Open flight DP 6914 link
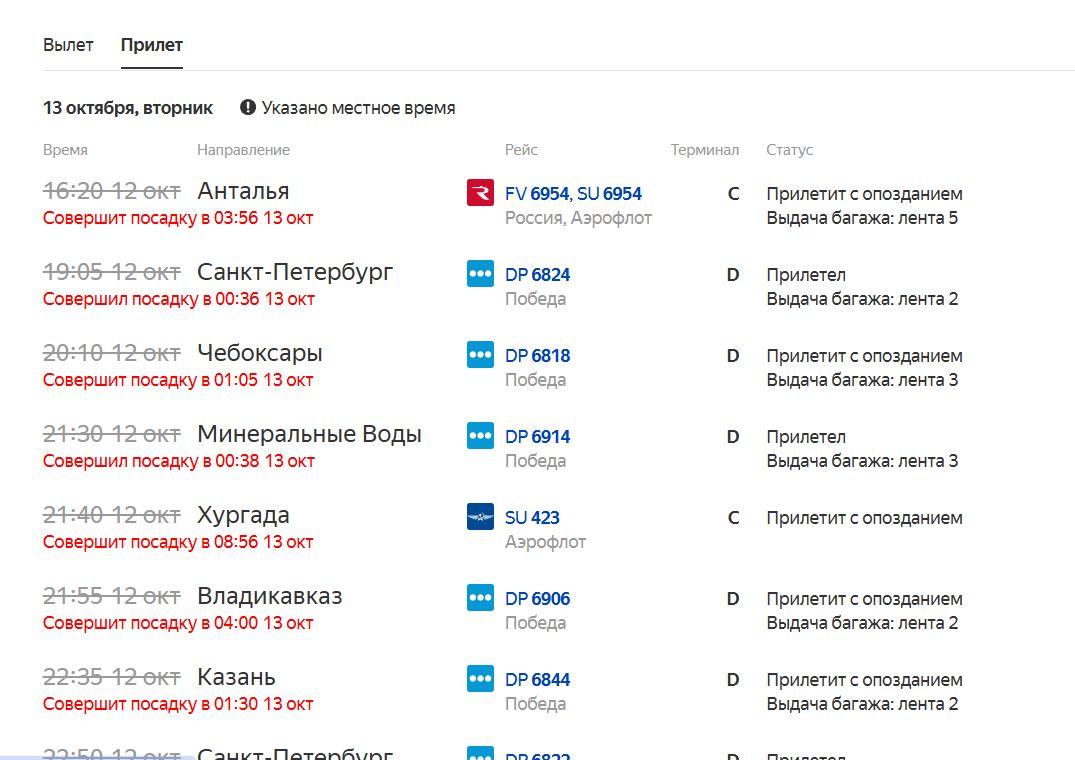 click(538, 437)
